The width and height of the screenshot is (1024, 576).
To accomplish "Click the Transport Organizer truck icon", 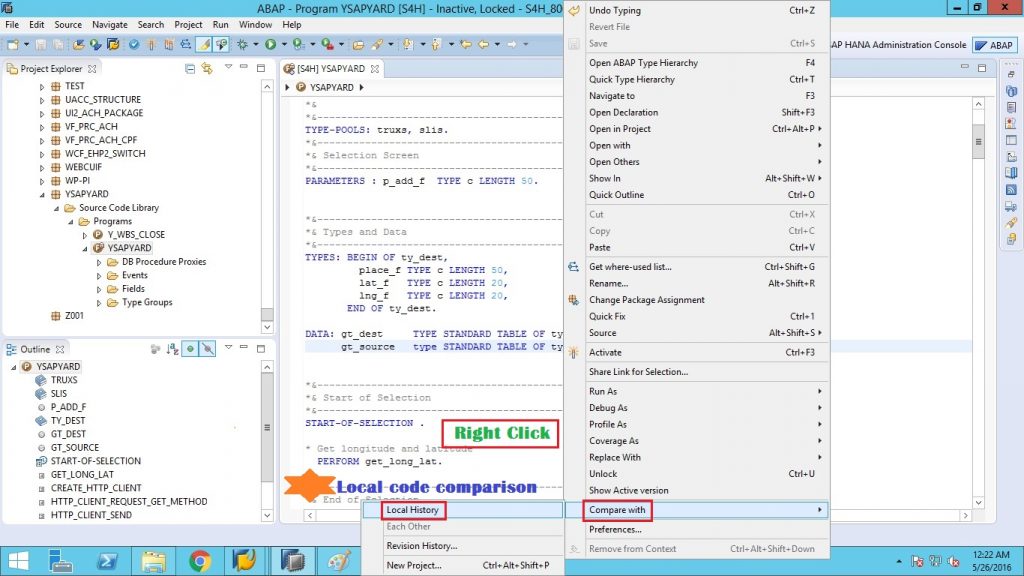I will (x=1011, y=206).
